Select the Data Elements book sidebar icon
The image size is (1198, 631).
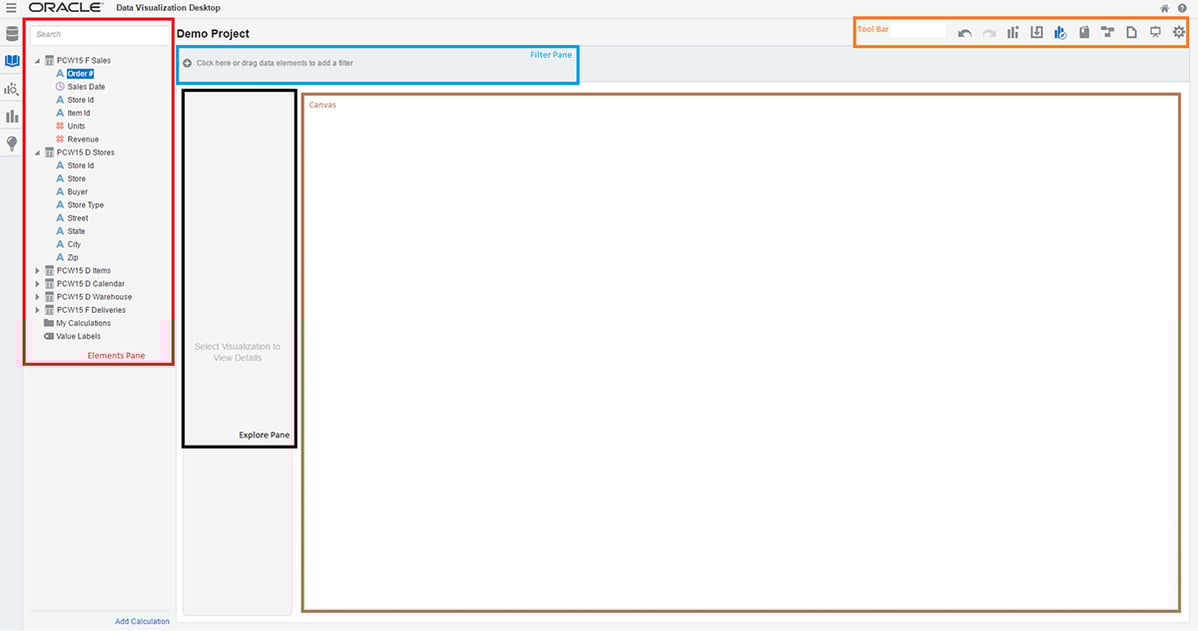[x=11, y=61]
